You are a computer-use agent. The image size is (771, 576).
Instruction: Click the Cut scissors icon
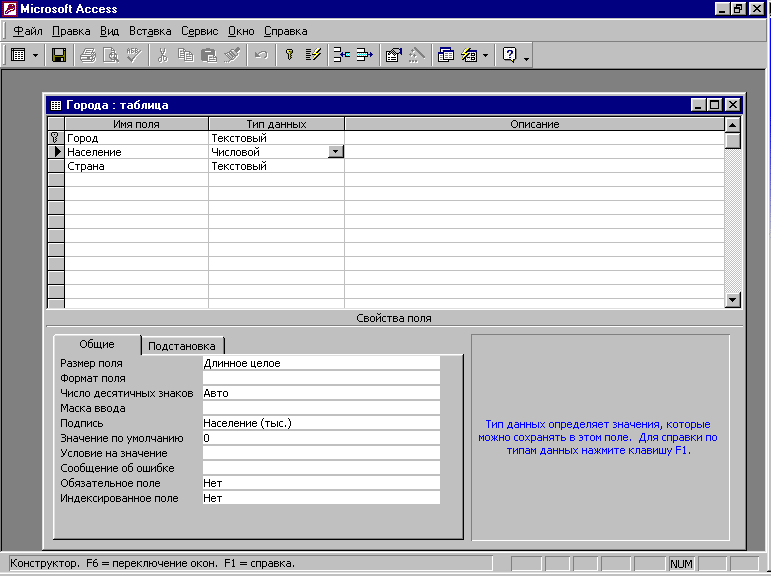coord(162,55)
